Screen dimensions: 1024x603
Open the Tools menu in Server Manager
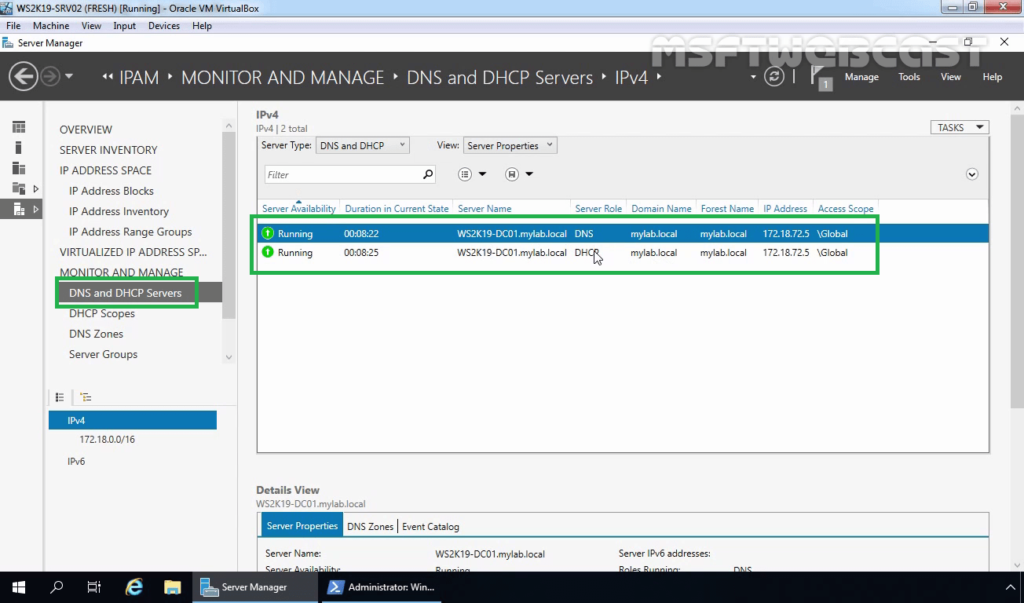coord(909,76)
